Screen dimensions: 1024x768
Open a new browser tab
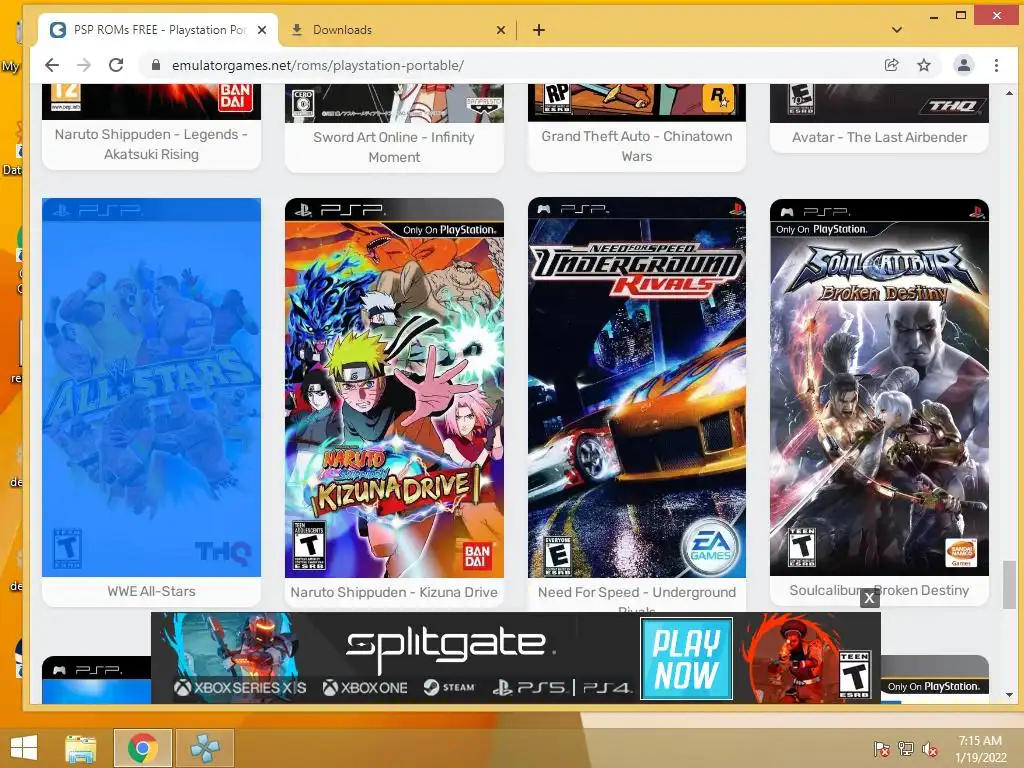click(539, 30)
